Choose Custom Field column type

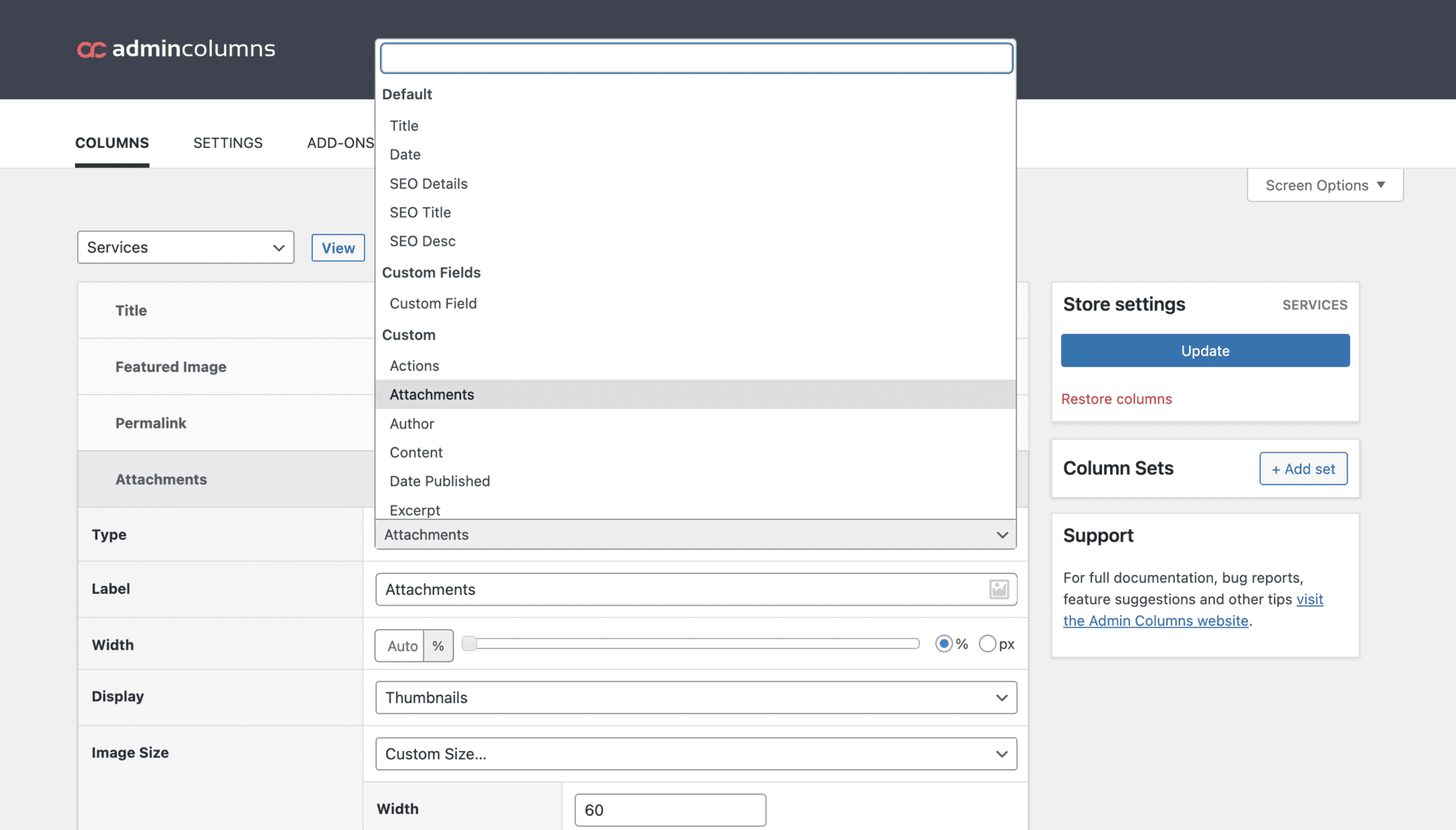(695, 303)
